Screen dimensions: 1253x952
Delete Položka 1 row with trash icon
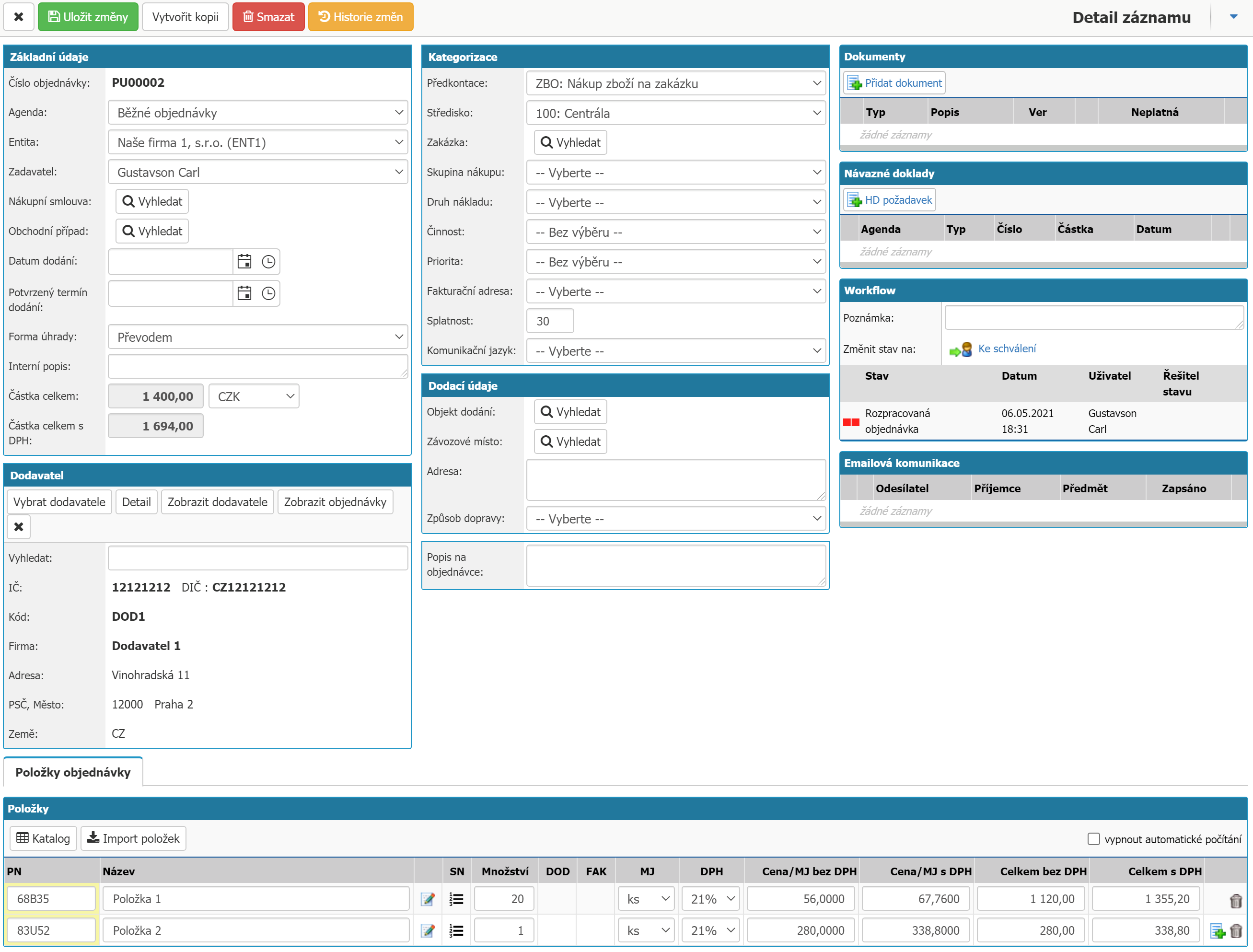coord(1236,900)
